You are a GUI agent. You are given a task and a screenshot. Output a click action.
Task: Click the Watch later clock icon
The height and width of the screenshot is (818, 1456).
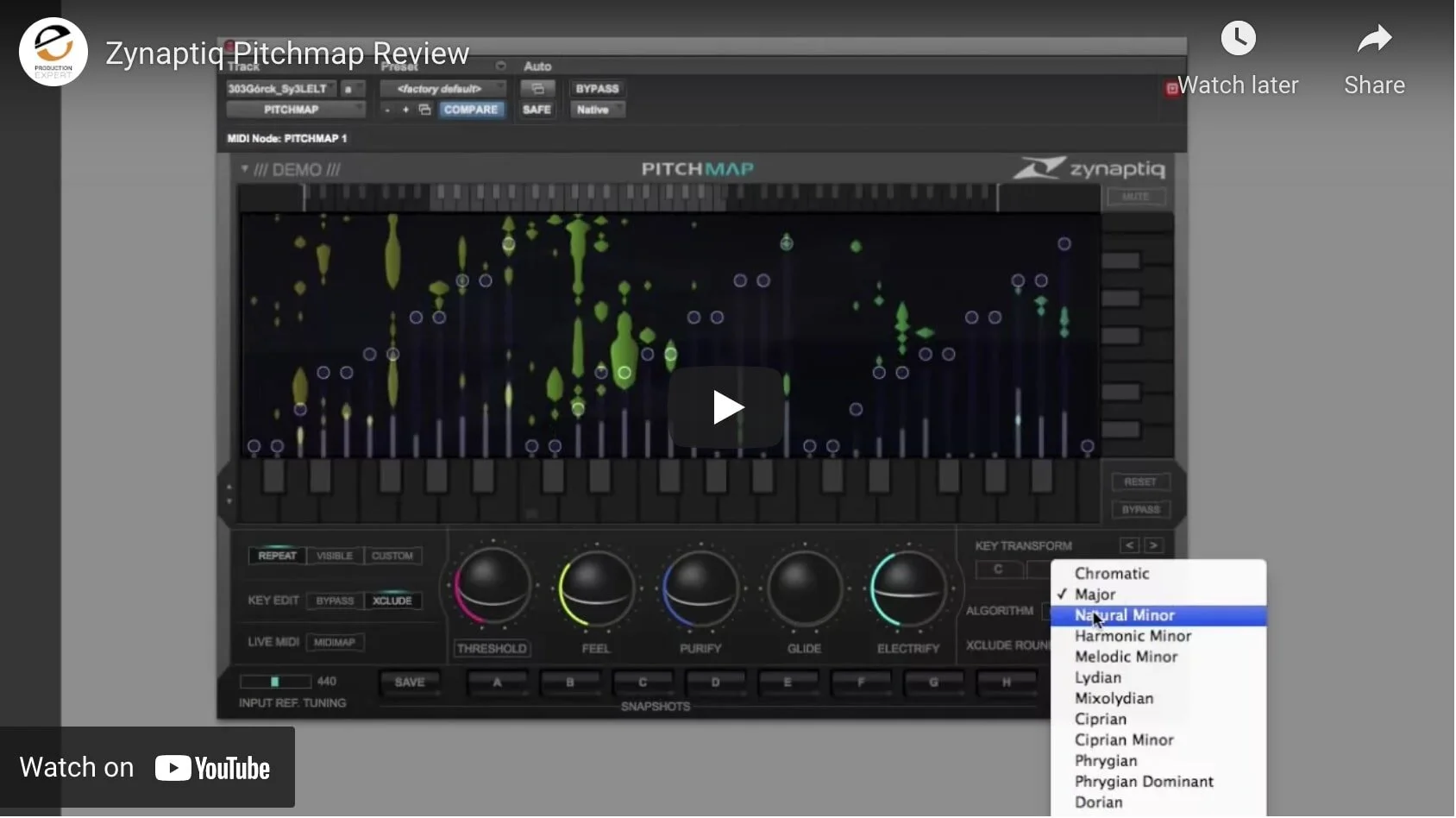coord(1238,39)
